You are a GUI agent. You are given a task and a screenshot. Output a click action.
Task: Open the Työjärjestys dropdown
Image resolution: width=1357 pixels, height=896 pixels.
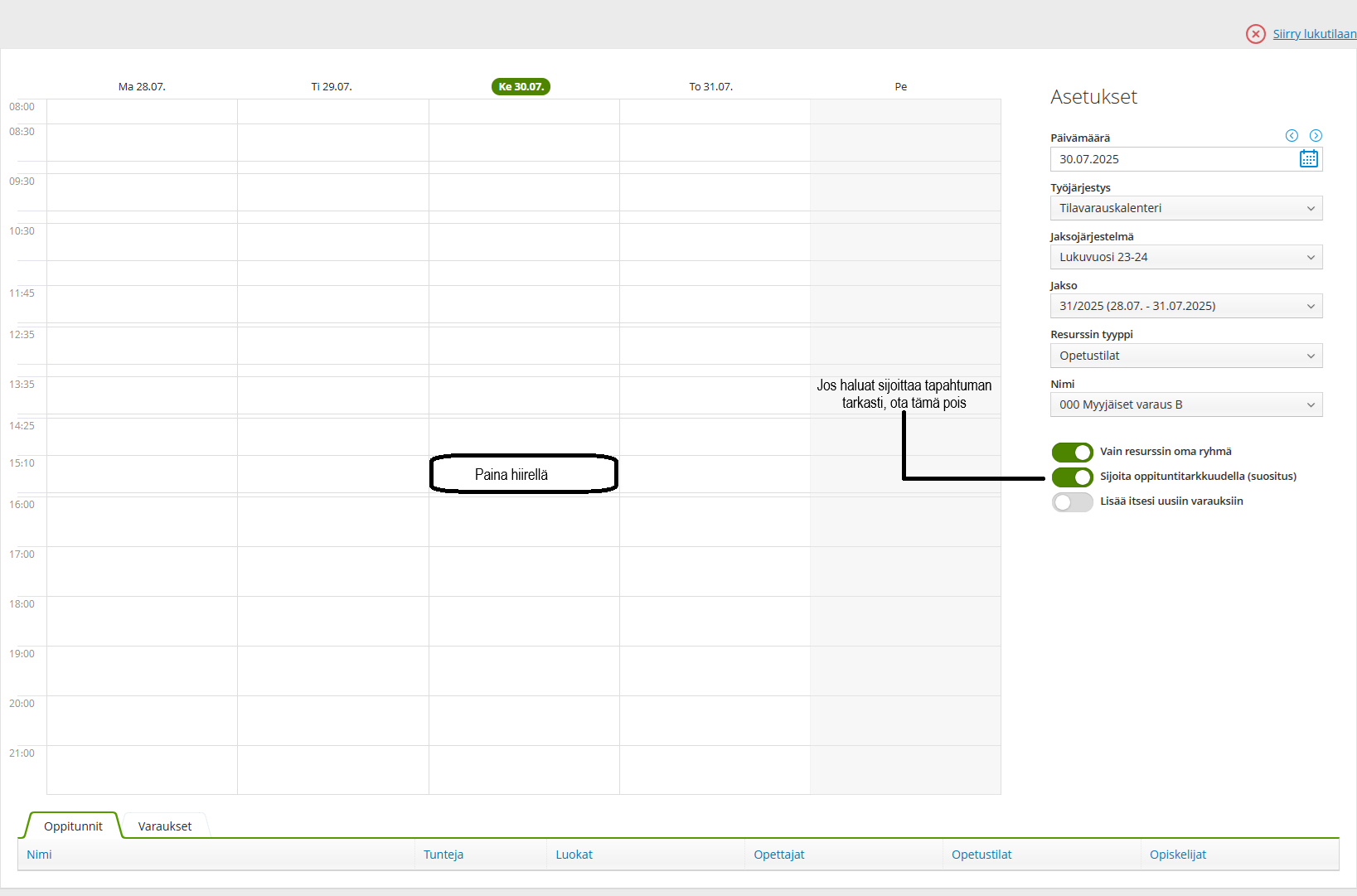1185,208
